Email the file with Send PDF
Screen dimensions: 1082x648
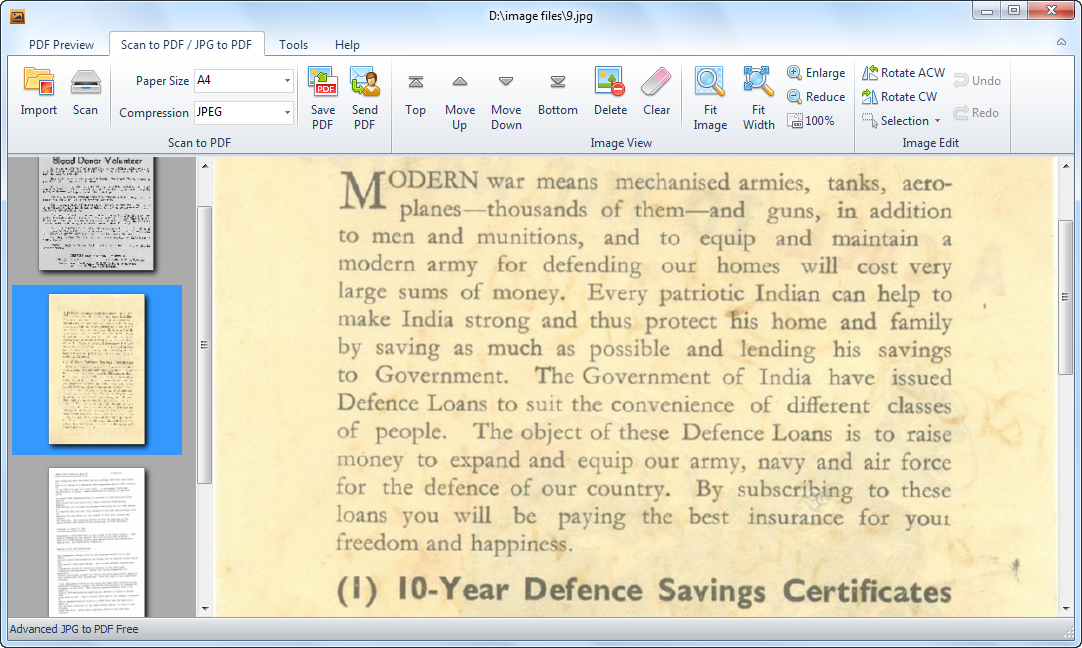point(365,98)
